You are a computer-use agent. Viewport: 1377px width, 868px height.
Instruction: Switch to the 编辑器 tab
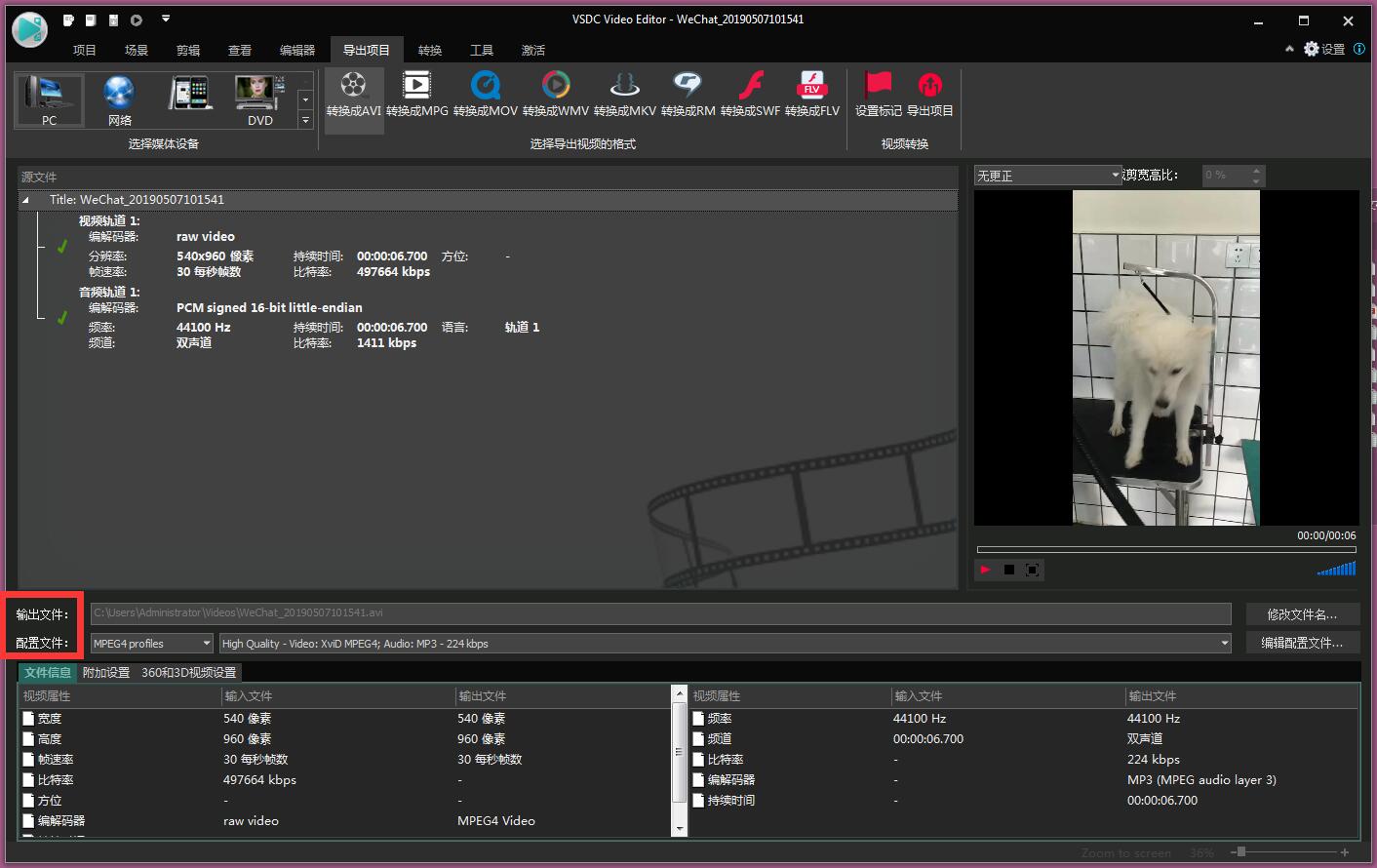point(297,51)
